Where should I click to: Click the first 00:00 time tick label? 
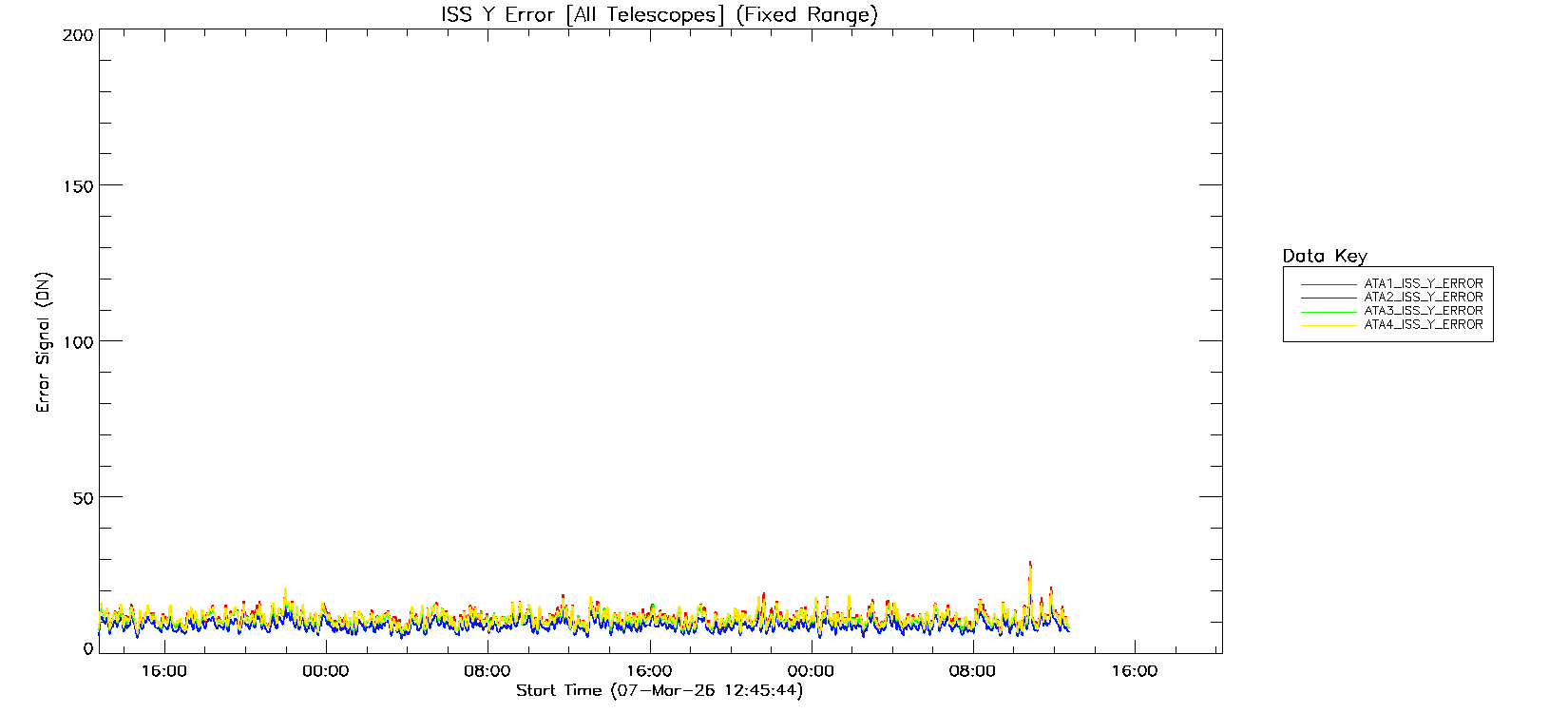click(325, 671)
